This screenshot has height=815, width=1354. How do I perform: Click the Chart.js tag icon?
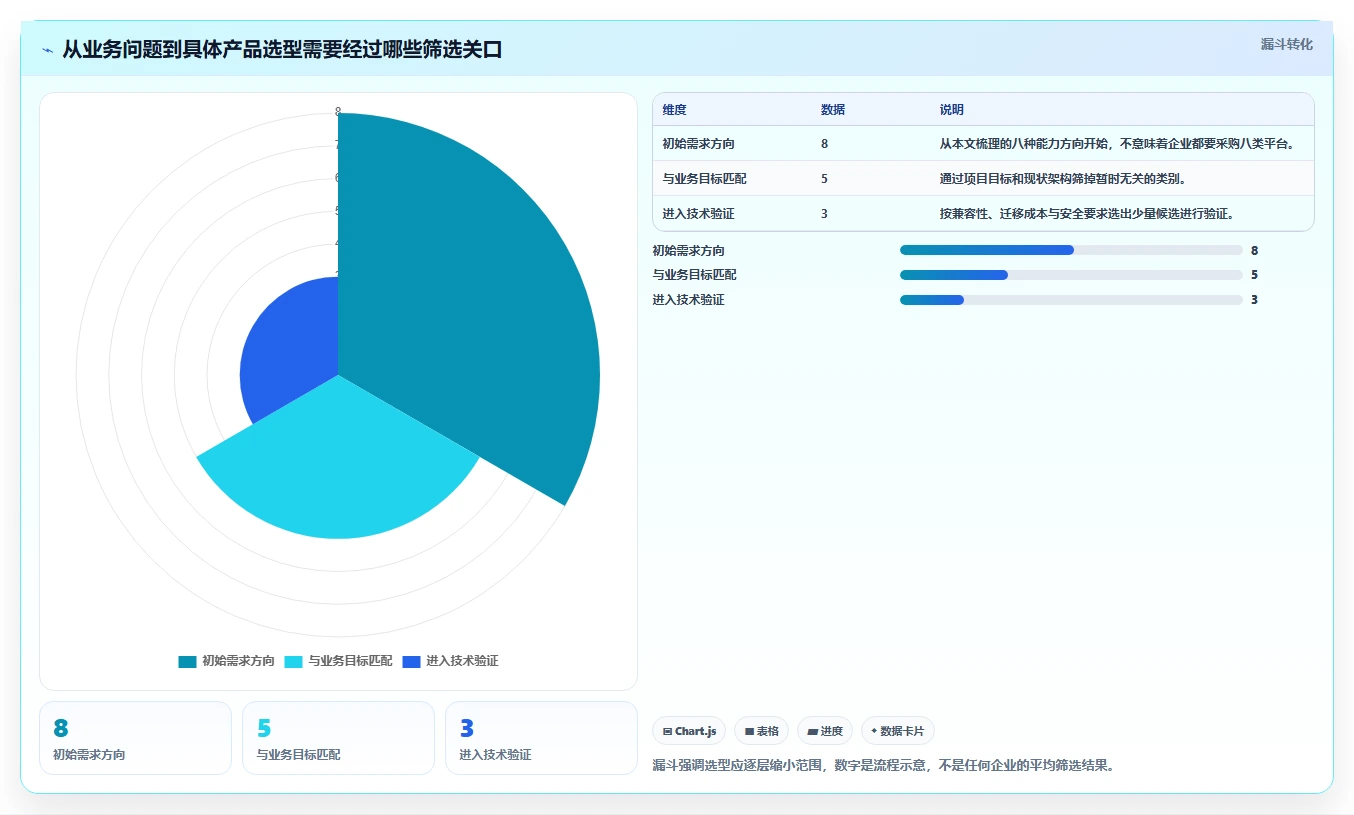tap(667, 732)
